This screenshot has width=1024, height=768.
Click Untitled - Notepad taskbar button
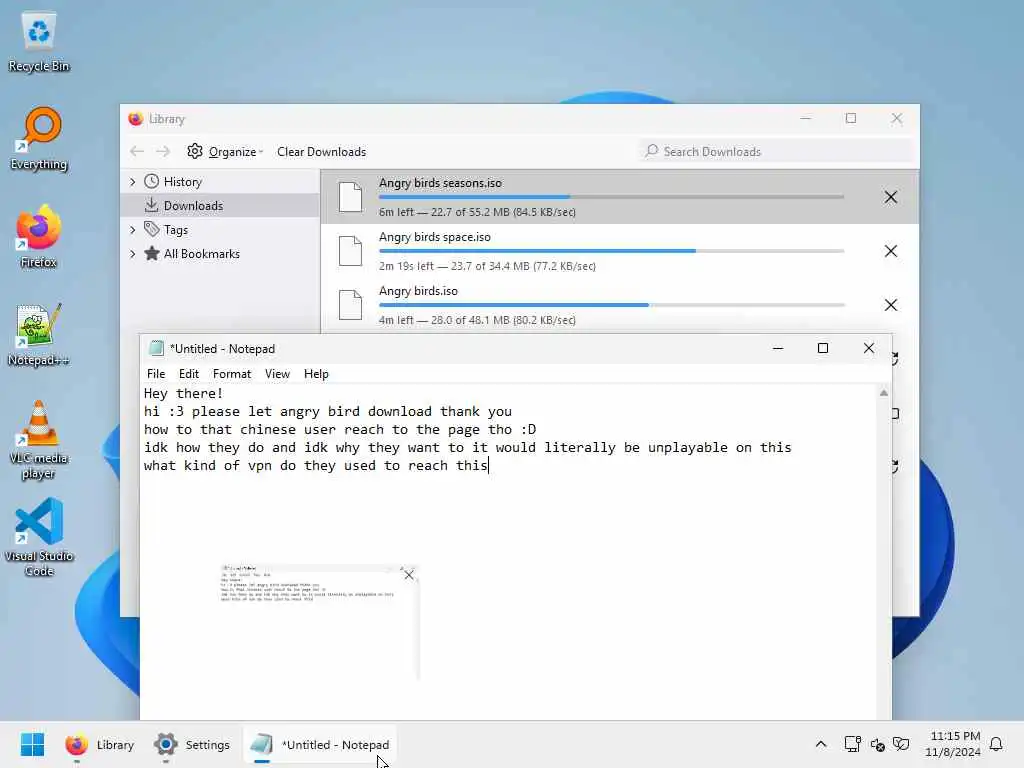tap(320, 744)
